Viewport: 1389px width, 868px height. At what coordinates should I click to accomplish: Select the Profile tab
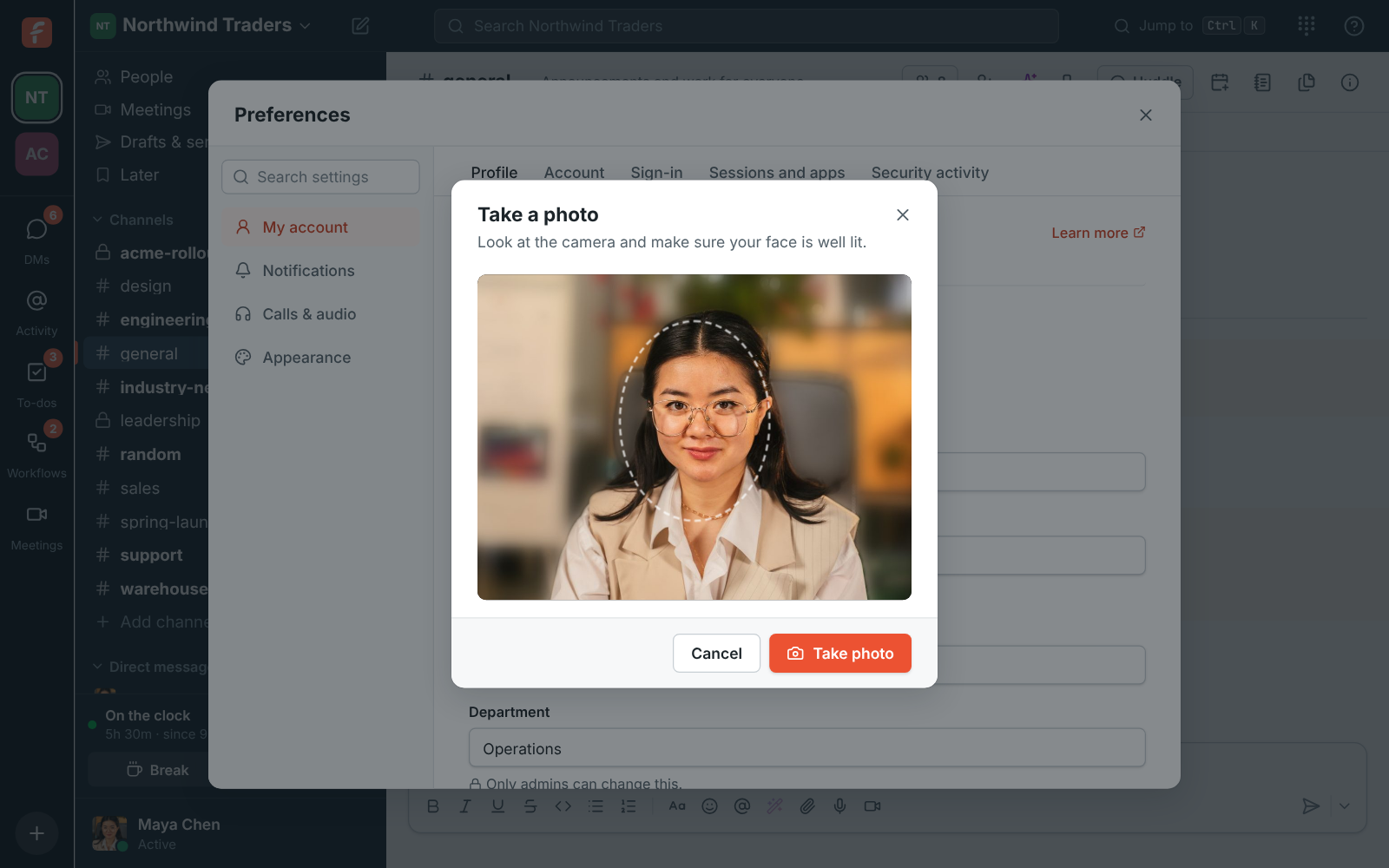(x=494, y=173)
